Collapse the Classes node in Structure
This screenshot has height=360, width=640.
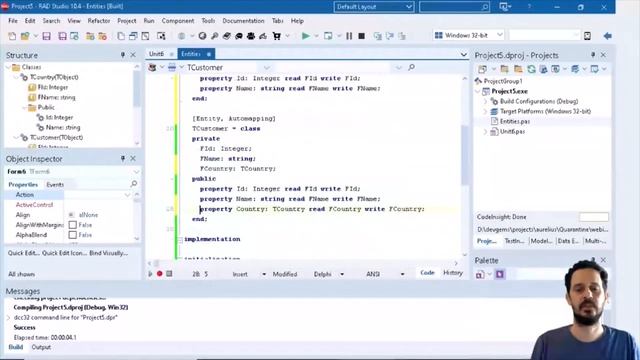[x=9, y=67]
